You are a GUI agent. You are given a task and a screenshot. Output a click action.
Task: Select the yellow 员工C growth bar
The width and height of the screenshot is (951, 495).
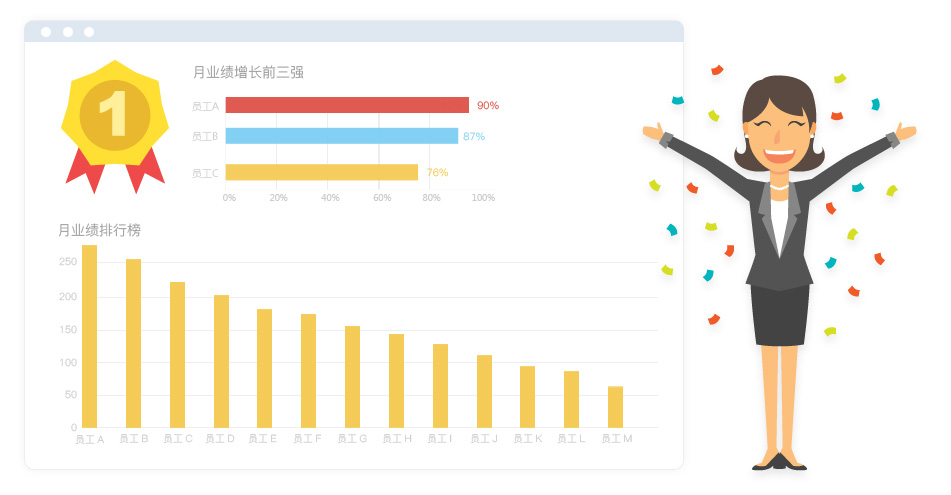pyautogui.click(x=321, y=172)
